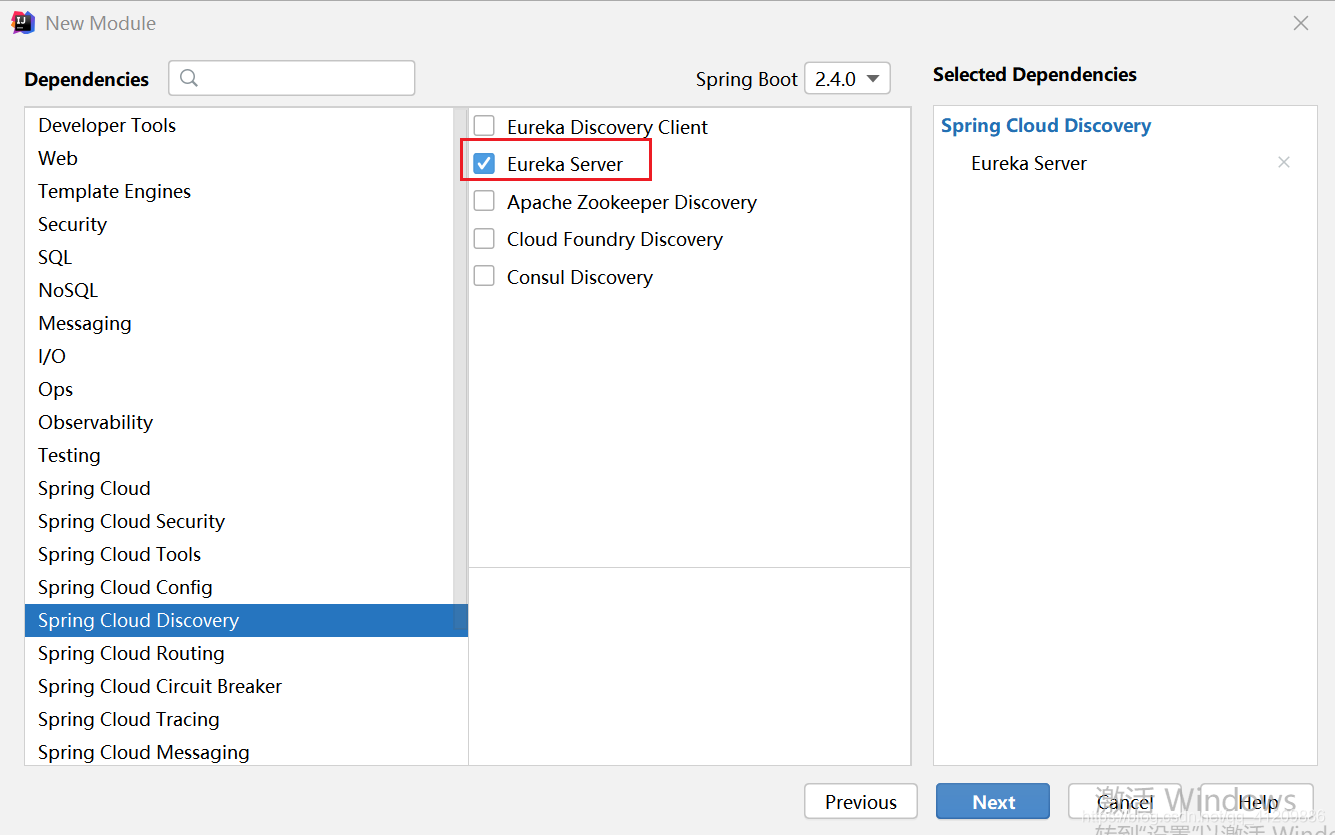Enable the Consul Discovery checkbox
Image resolution: width=1335 pixels, height=835 pixels.
484,276
